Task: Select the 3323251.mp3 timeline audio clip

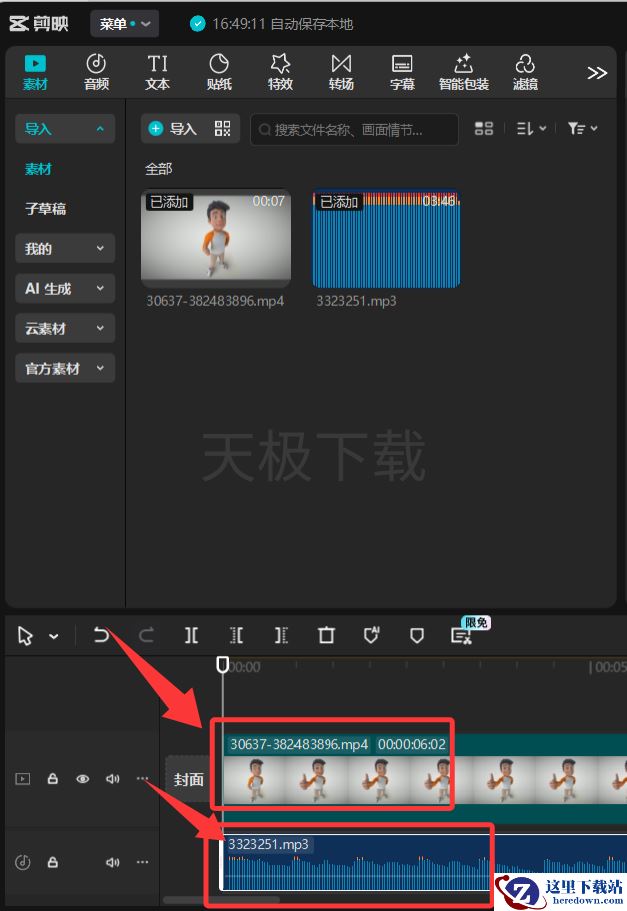Action: [425, 862]
